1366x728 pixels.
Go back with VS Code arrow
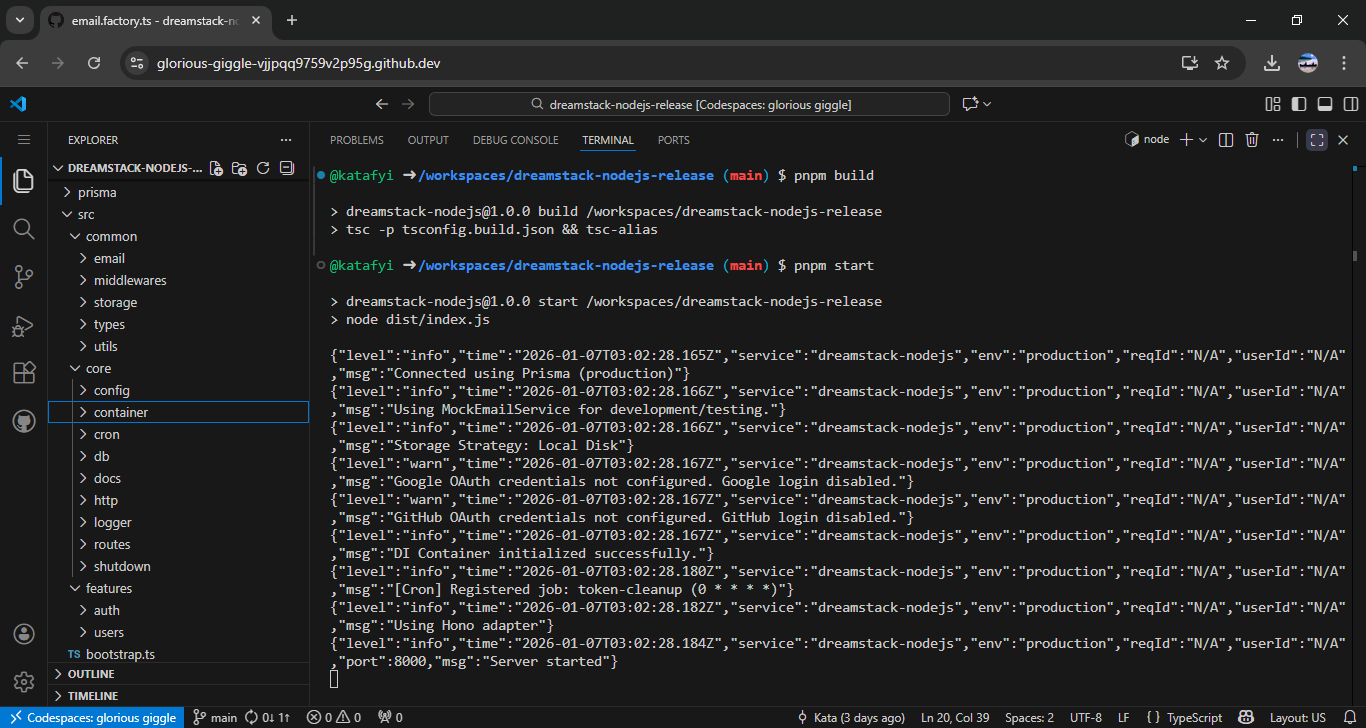(x=381, y=104)
